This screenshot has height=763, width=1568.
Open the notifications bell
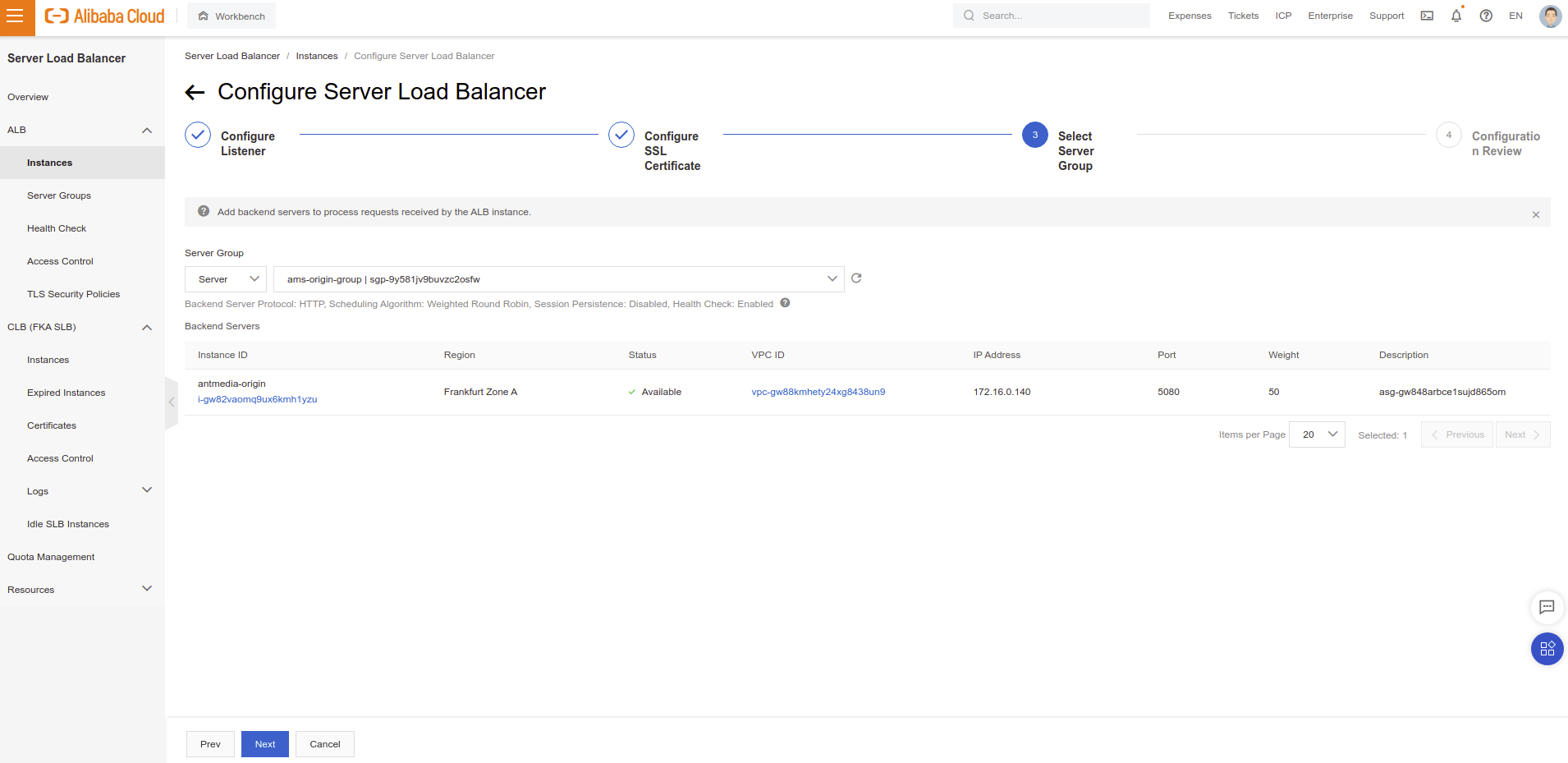coord(1456,16)
